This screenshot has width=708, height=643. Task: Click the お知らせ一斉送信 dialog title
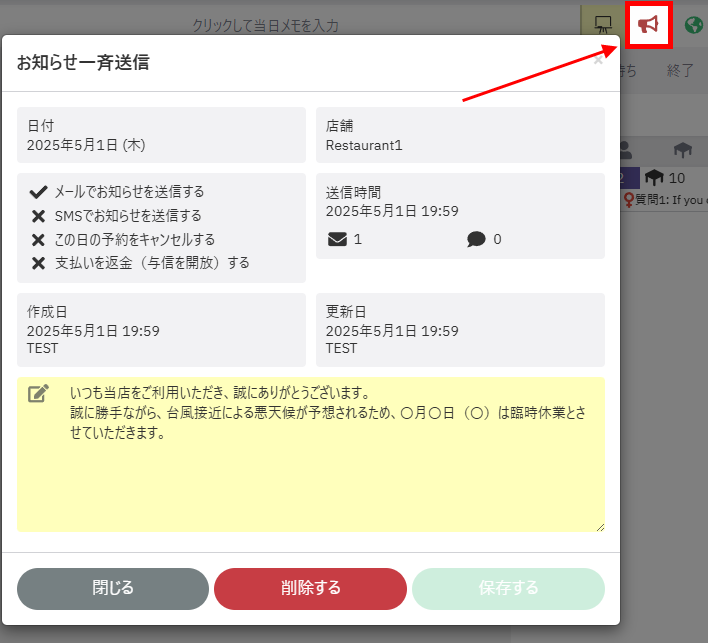[83, 62]
